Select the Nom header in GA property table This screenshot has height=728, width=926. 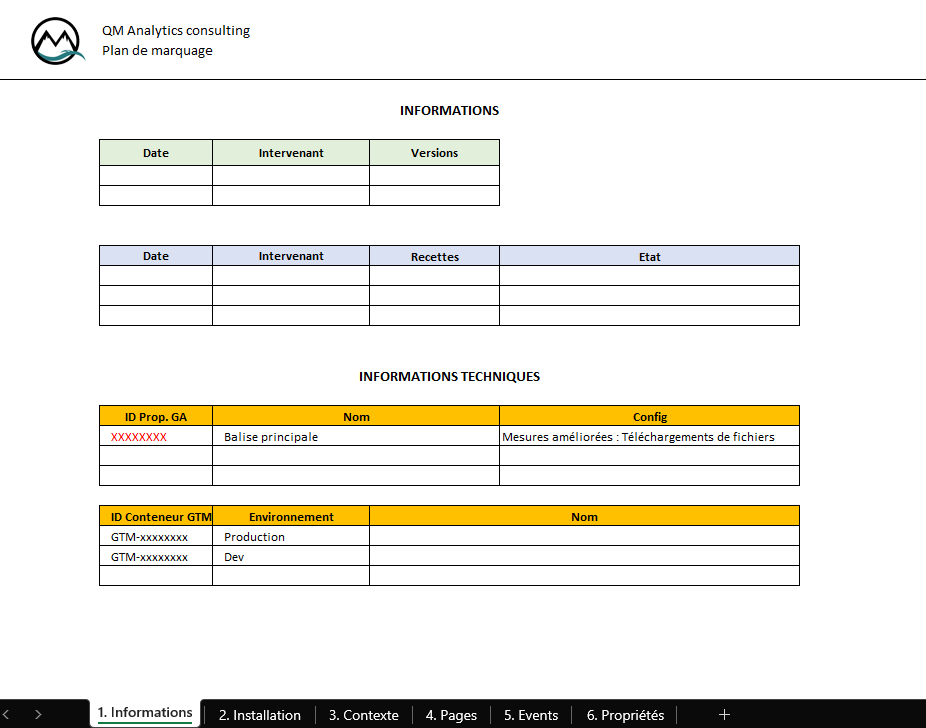click(x=356, y=416)
